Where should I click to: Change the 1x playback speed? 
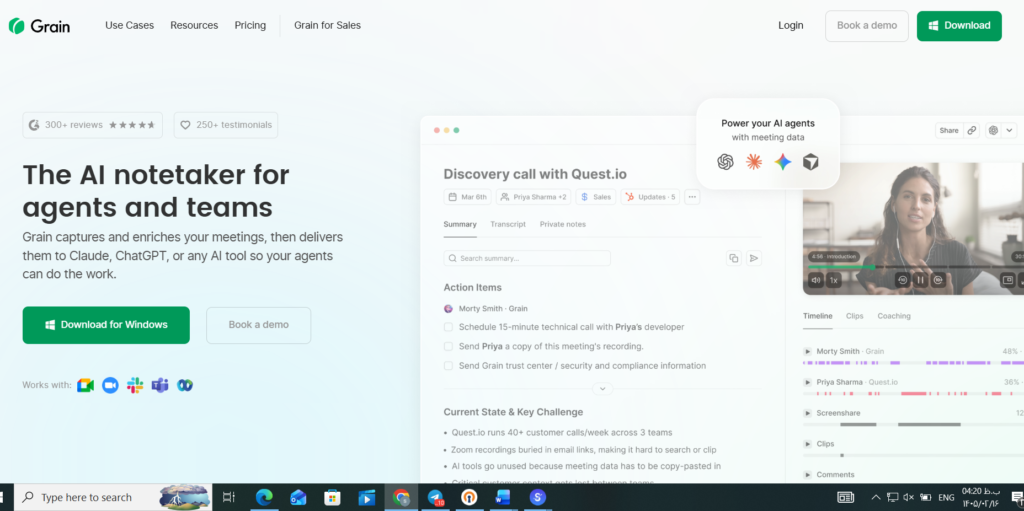point(833,280)
